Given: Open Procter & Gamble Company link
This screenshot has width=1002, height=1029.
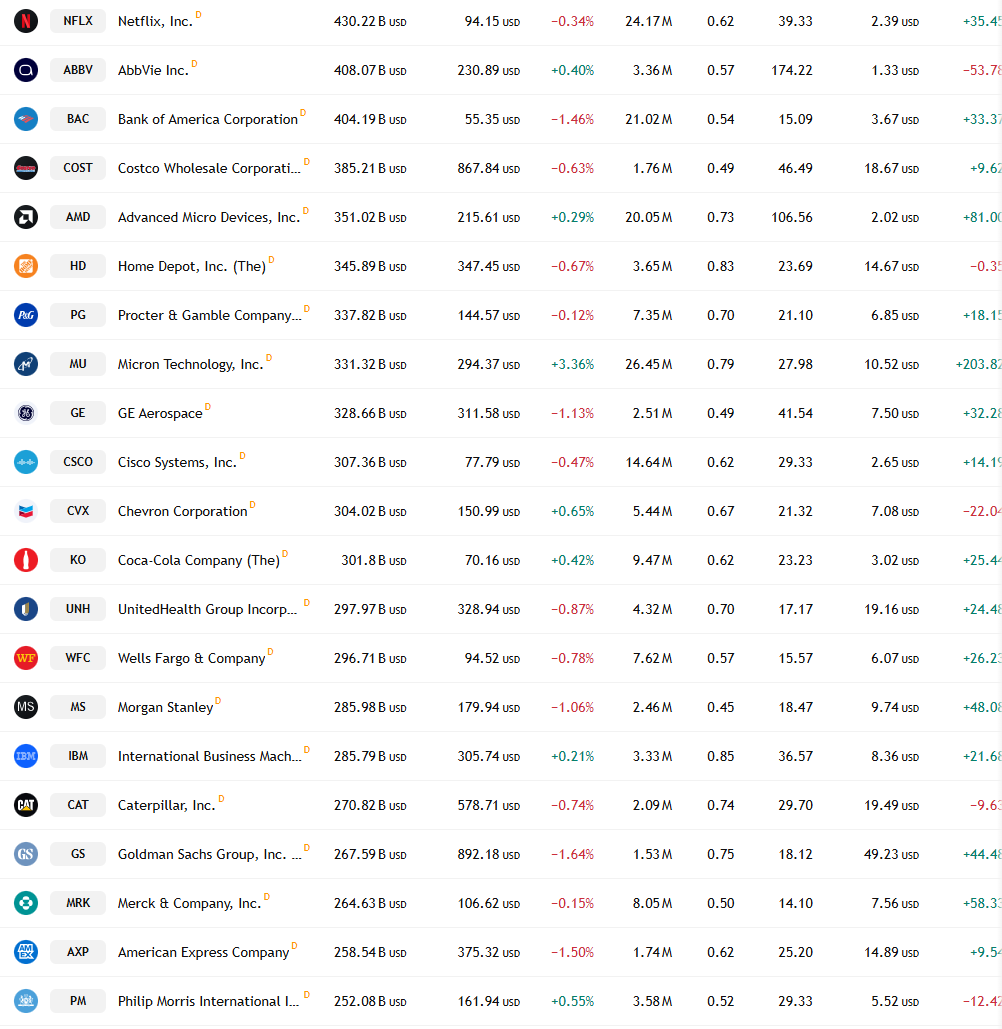Looking at the screenshot, I should [210, 316].
